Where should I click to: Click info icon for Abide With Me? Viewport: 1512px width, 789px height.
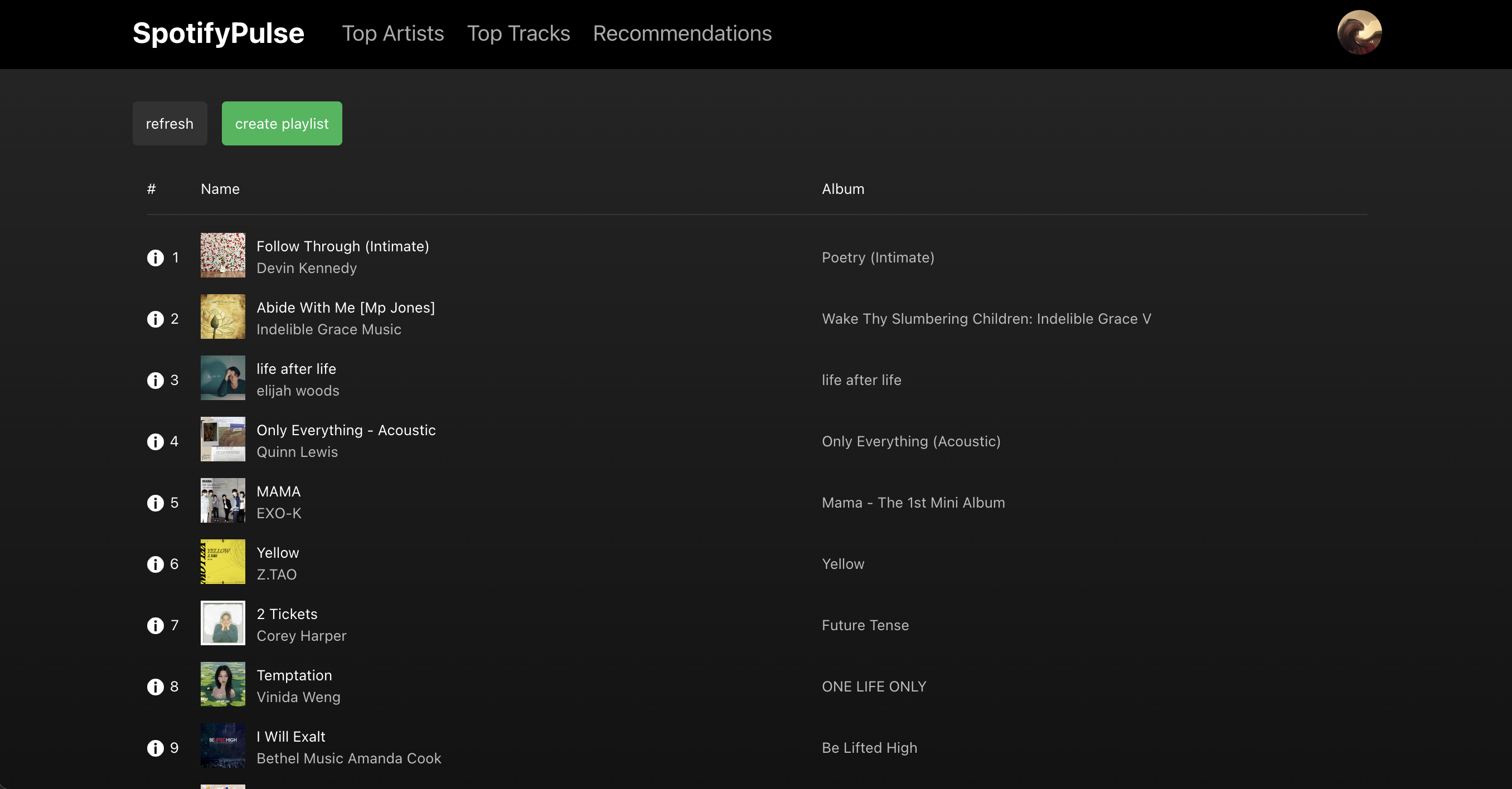click(x=155, y=319)
